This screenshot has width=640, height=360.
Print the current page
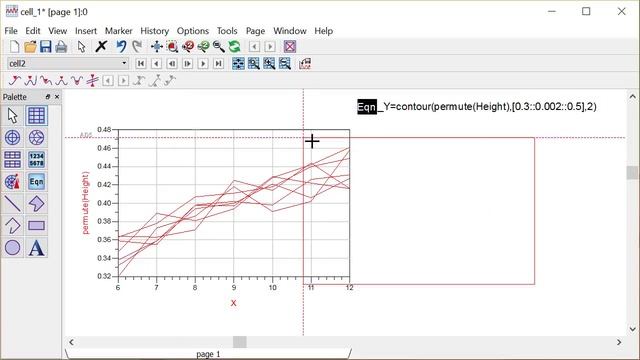(61, 47)
